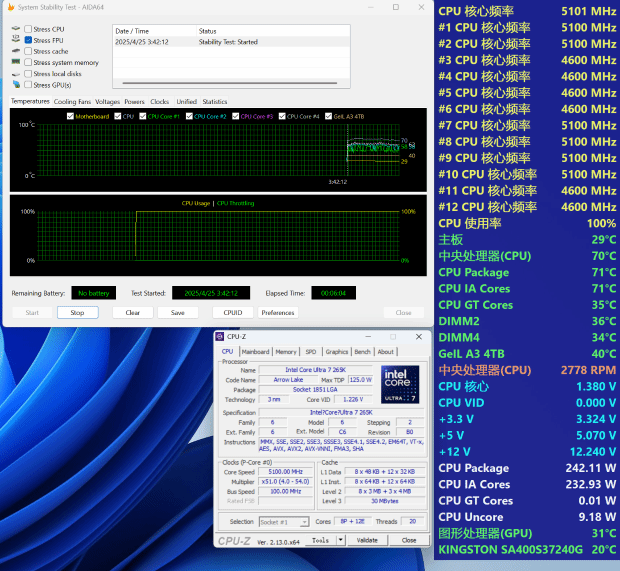Viewport: 620px width, 571px height.
Task: Uncheck the Stress FPU checkbox
Action: tap(28, 40)
